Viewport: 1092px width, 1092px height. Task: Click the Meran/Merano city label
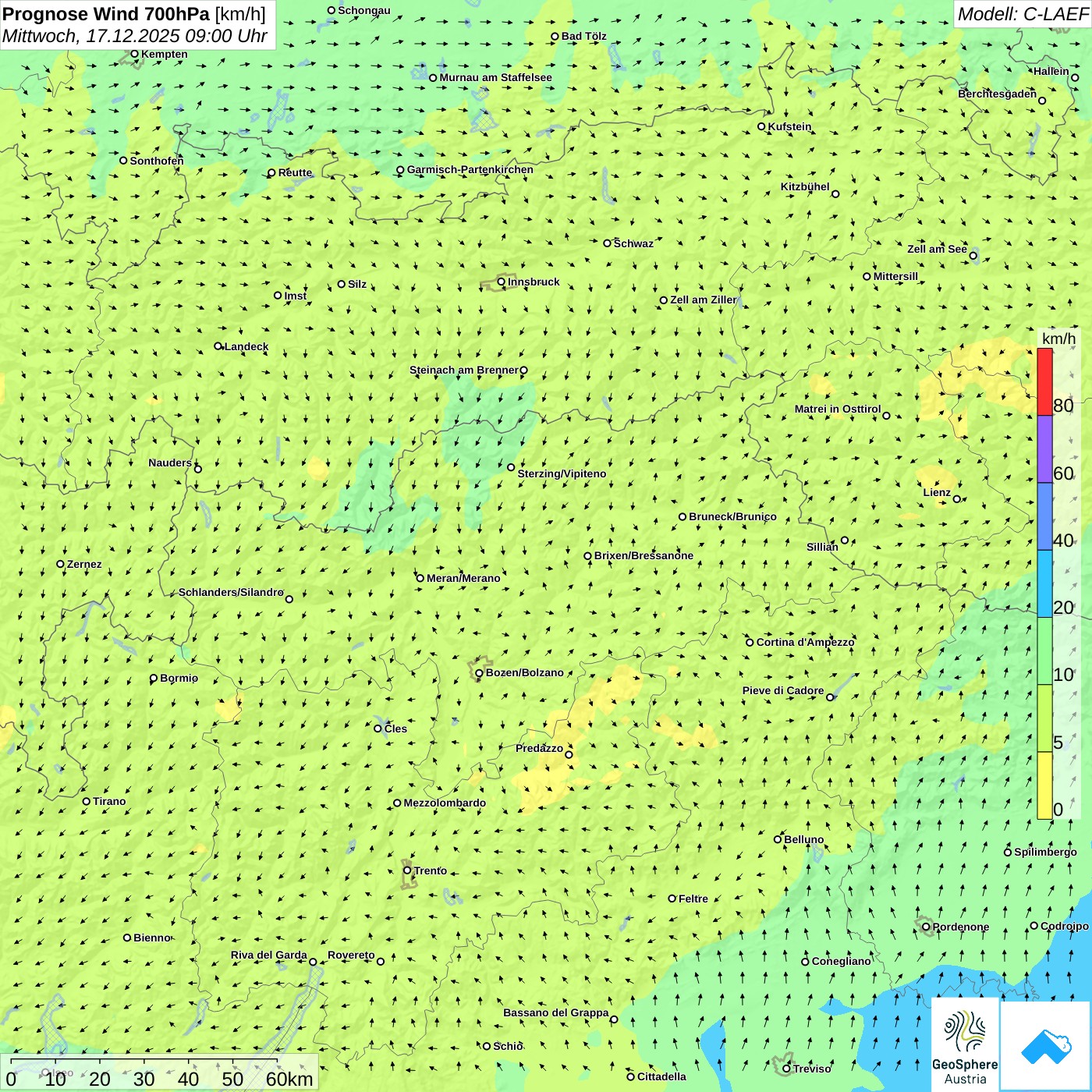click(463, 578)
